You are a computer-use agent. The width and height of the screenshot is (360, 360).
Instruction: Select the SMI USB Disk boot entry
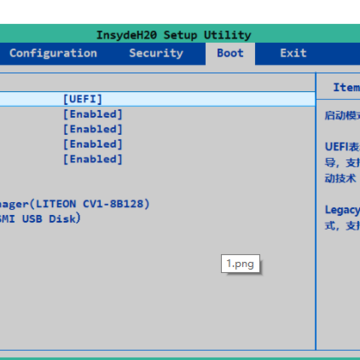pos(40,219)
